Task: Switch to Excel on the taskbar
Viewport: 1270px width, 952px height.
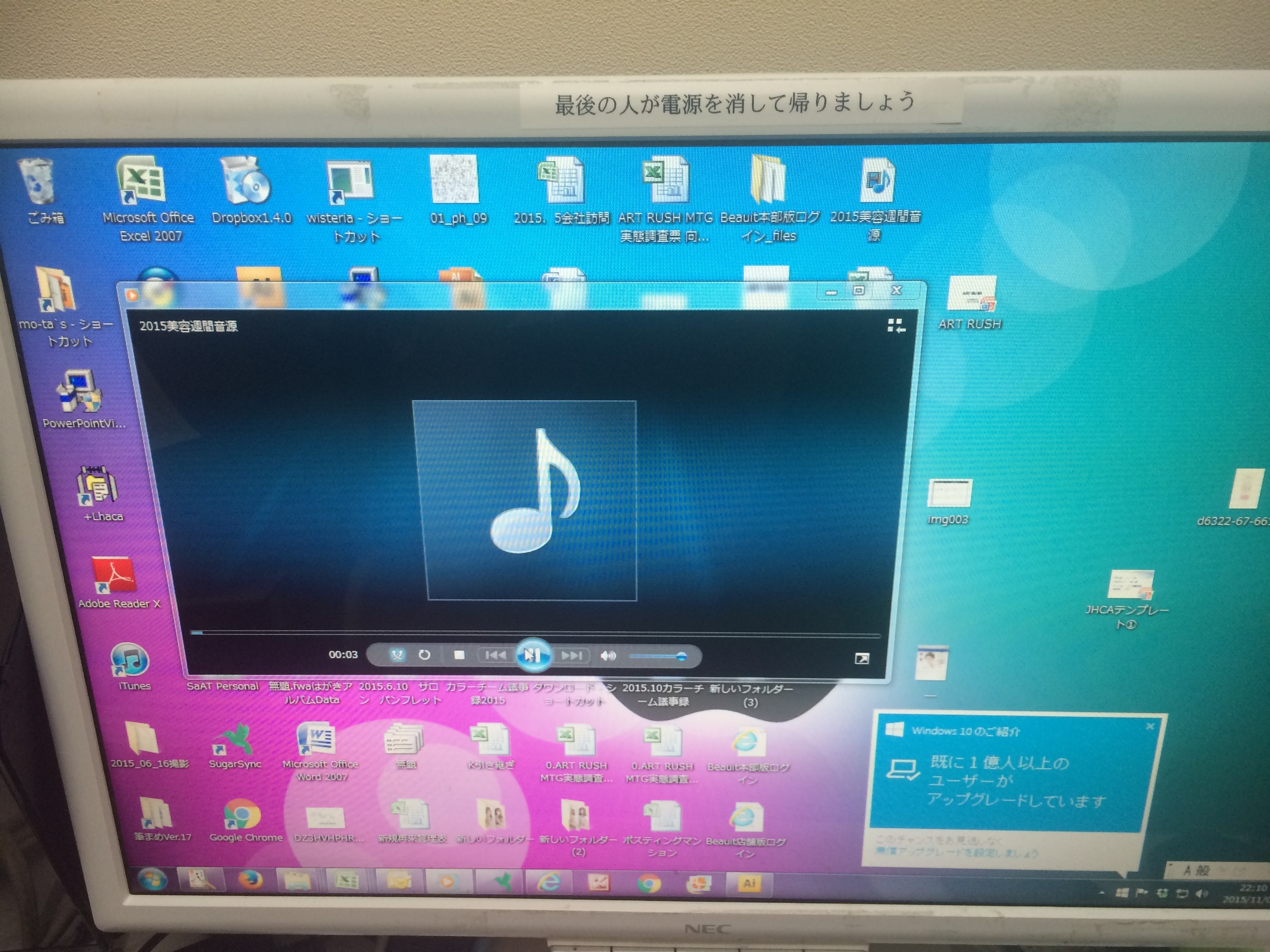Action: (x=346, y=880)
